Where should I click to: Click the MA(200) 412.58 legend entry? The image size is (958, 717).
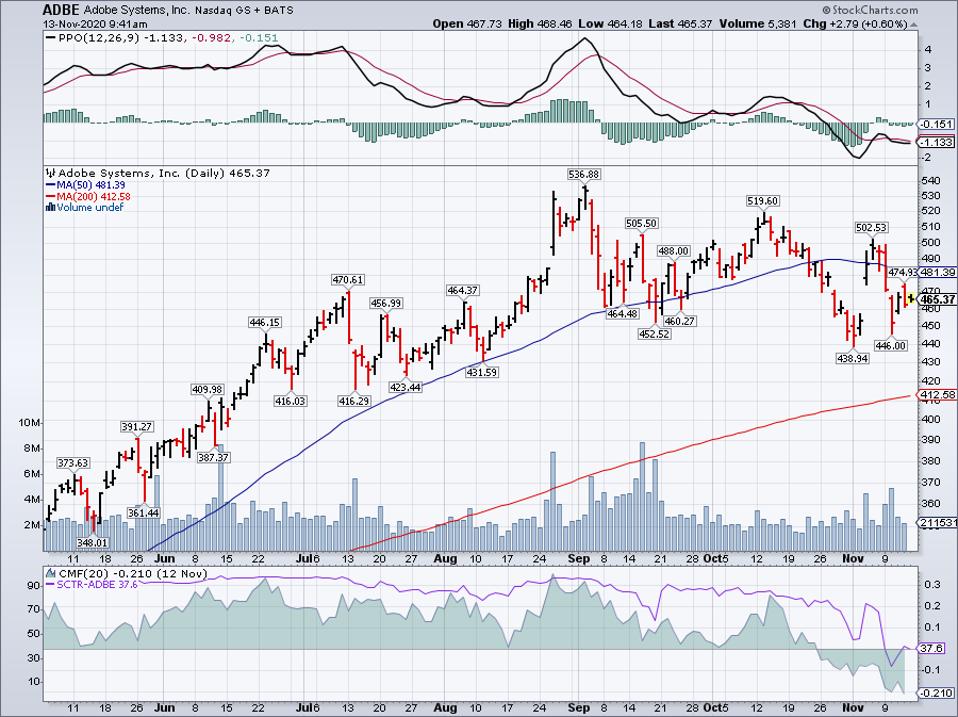pyautogui.click(x=88, y=196)
